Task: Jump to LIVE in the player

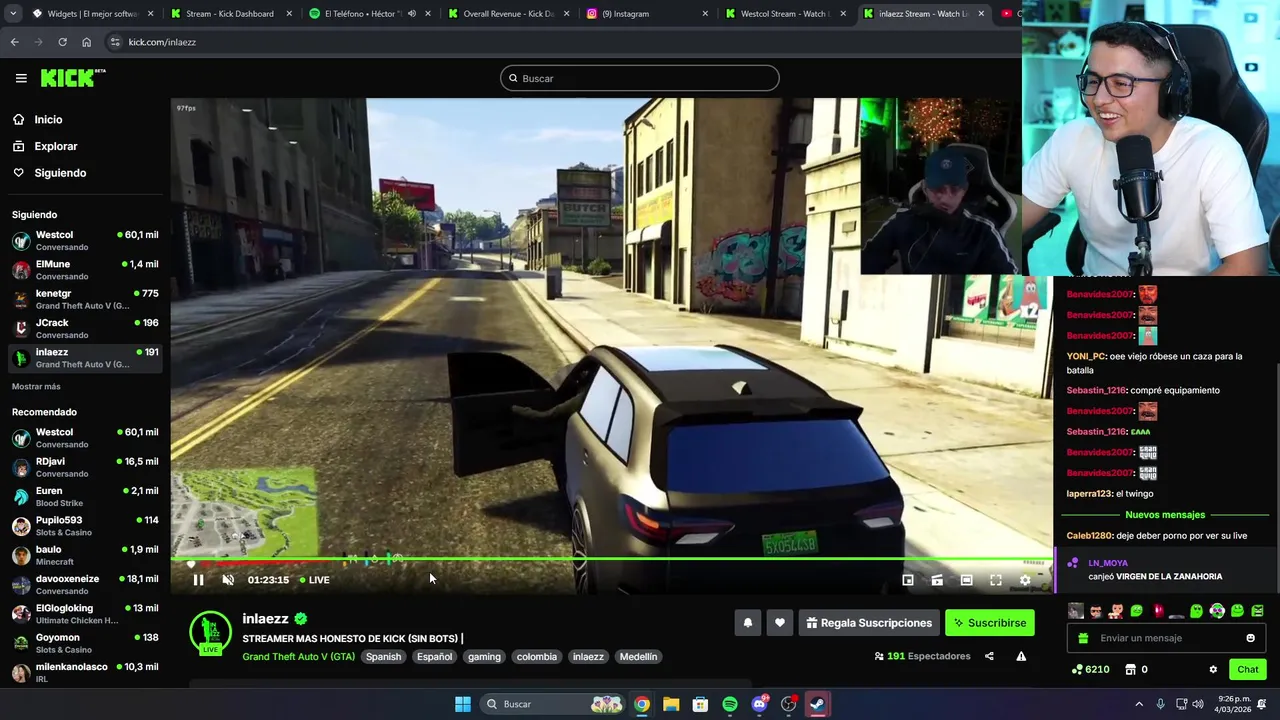Action: [315, 580]
